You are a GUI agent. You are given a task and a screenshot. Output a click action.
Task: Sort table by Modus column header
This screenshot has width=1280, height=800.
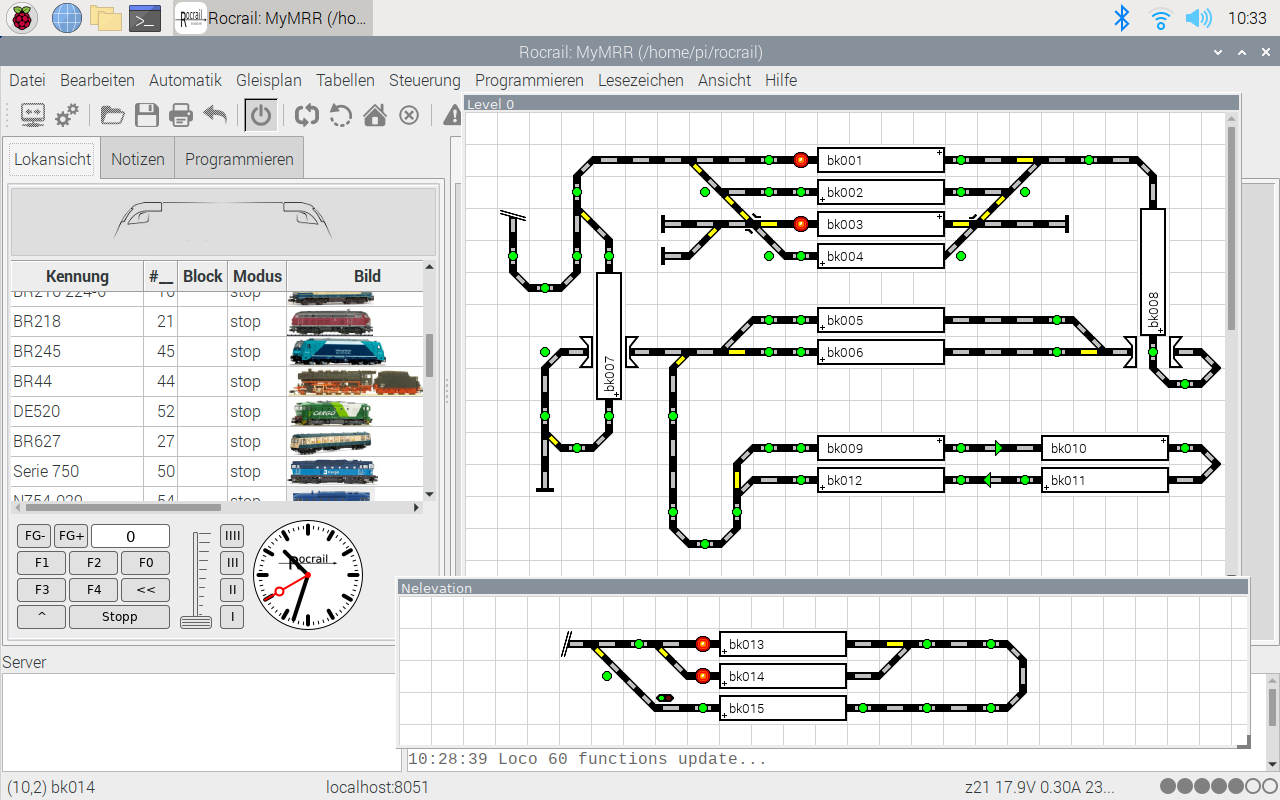coord(257,276)
